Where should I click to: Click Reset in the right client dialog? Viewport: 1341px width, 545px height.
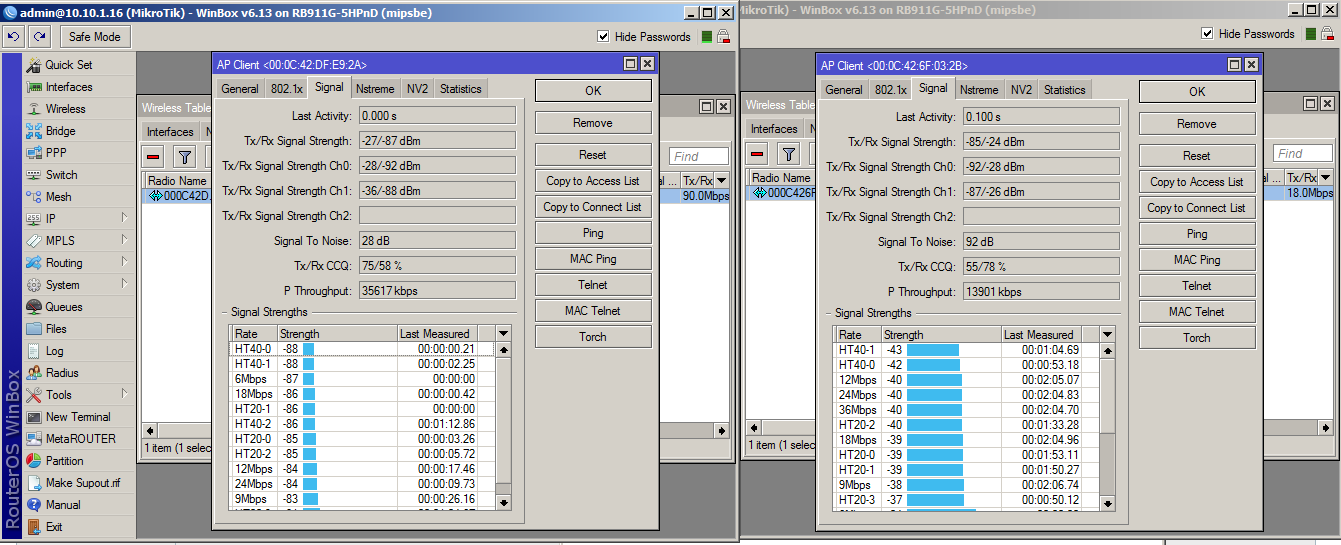click(1197, 156)
